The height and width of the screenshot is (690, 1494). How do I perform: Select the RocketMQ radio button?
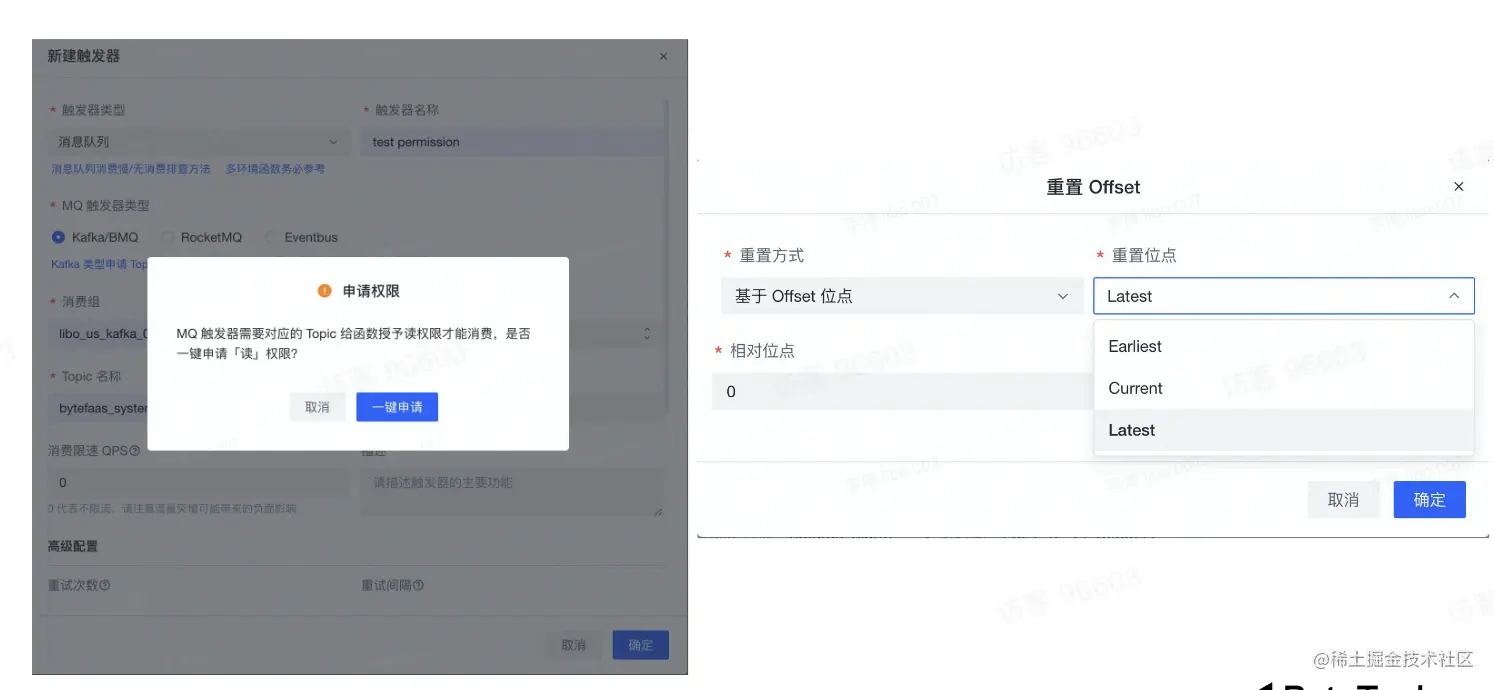167,237
